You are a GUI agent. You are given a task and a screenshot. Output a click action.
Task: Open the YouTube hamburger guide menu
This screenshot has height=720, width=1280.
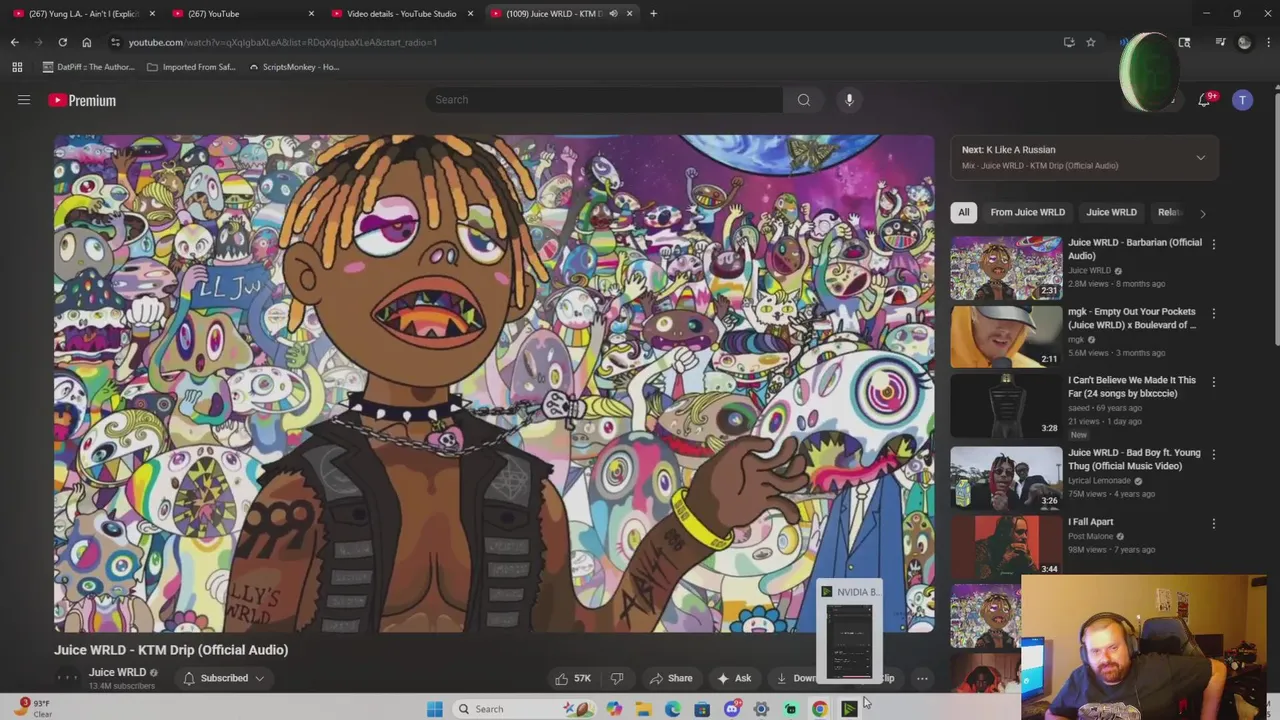click(x=24, y=100)
